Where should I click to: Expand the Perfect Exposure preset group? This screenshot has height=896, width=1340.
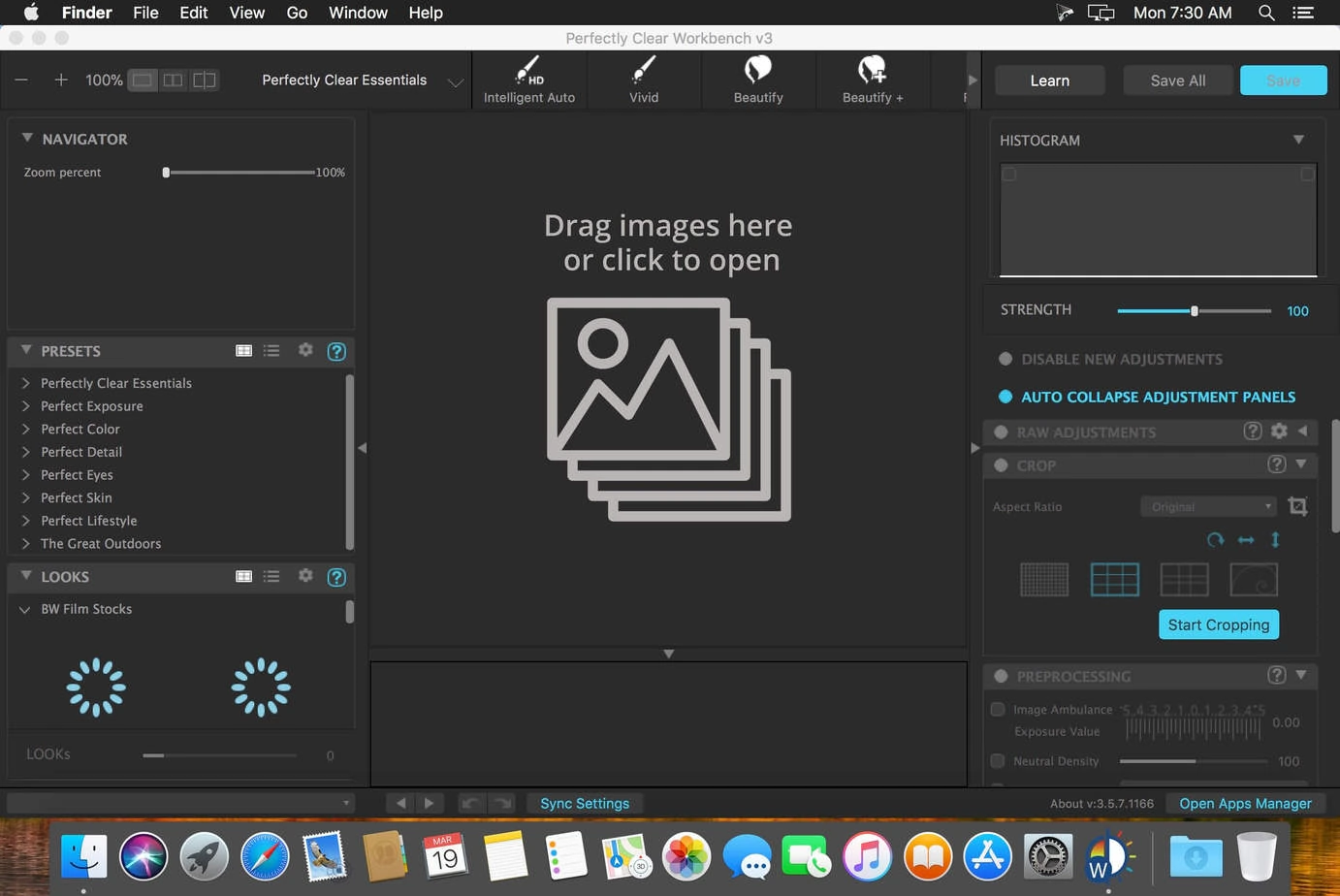tap(25, 406)
